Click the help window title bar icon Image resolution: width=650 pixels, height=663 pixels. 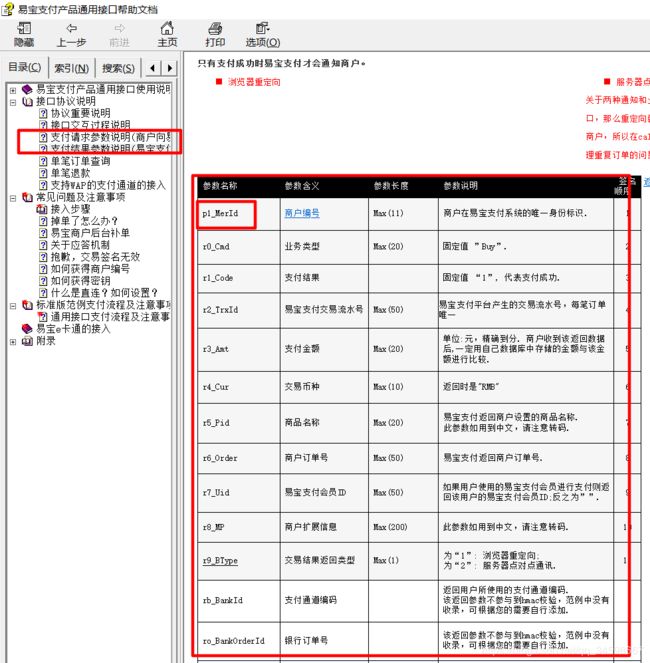point(8,9)
